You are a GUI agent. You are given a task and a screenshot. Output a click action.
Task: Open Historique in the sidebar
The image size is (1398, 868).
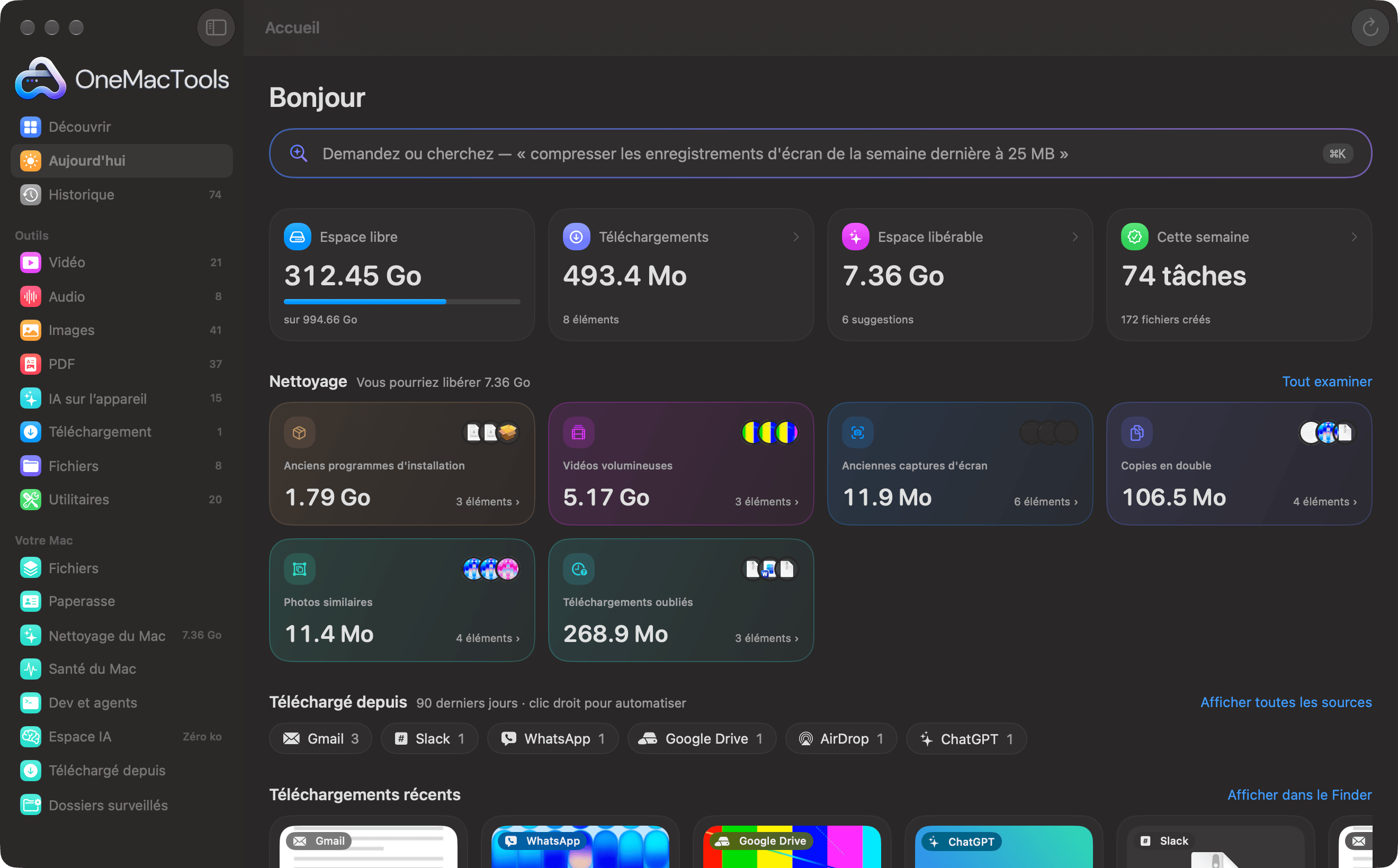(122, 195)
